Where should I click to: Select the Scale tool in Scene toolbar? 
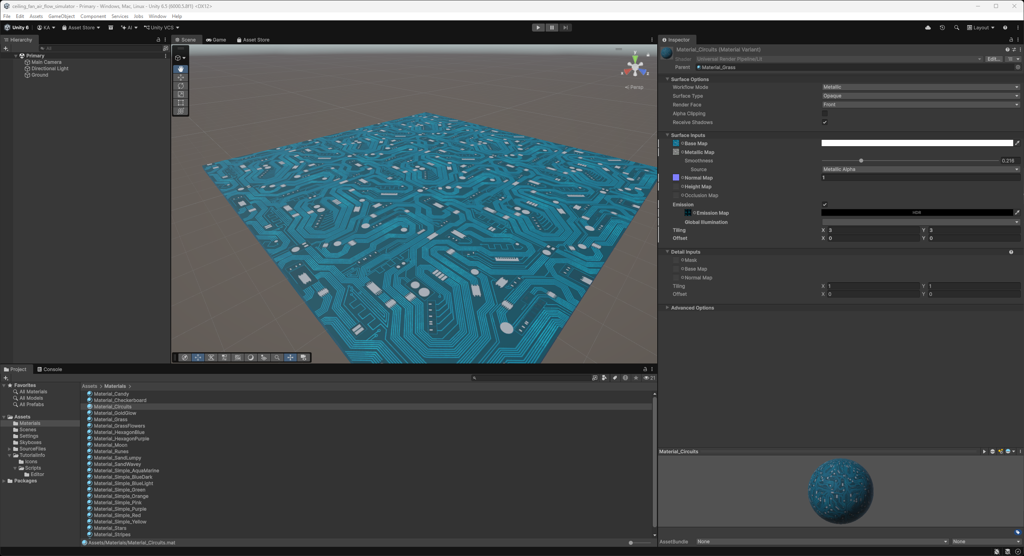click(181, 94)
